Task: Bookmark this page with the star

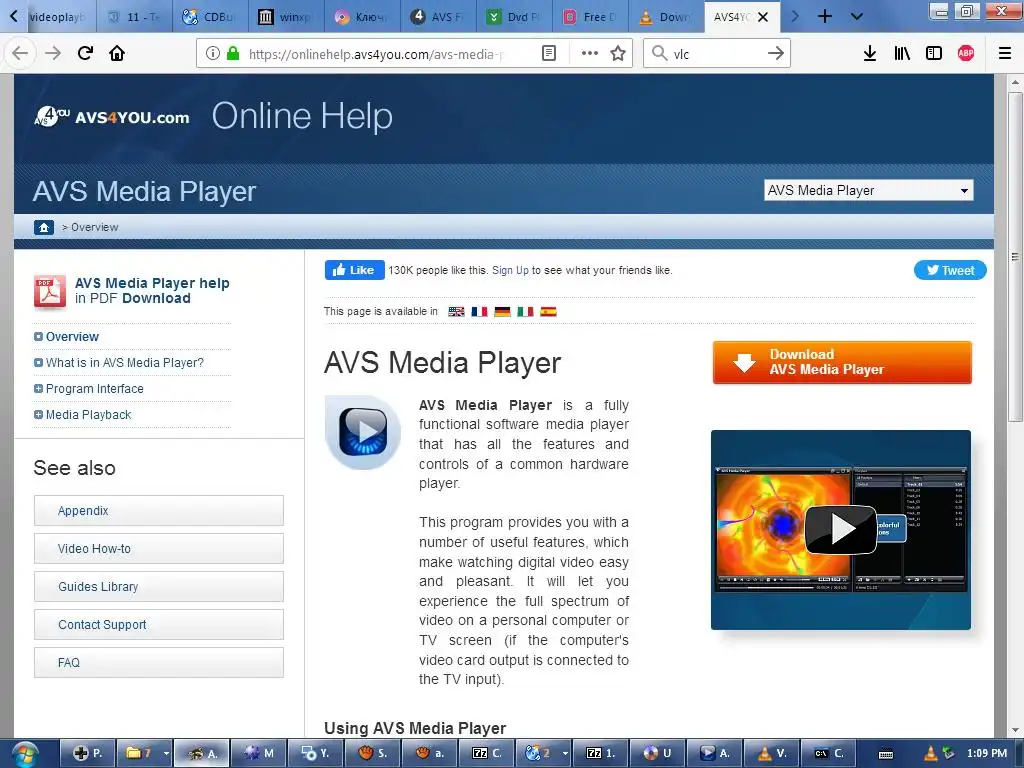Action: [x=618, y=54]
